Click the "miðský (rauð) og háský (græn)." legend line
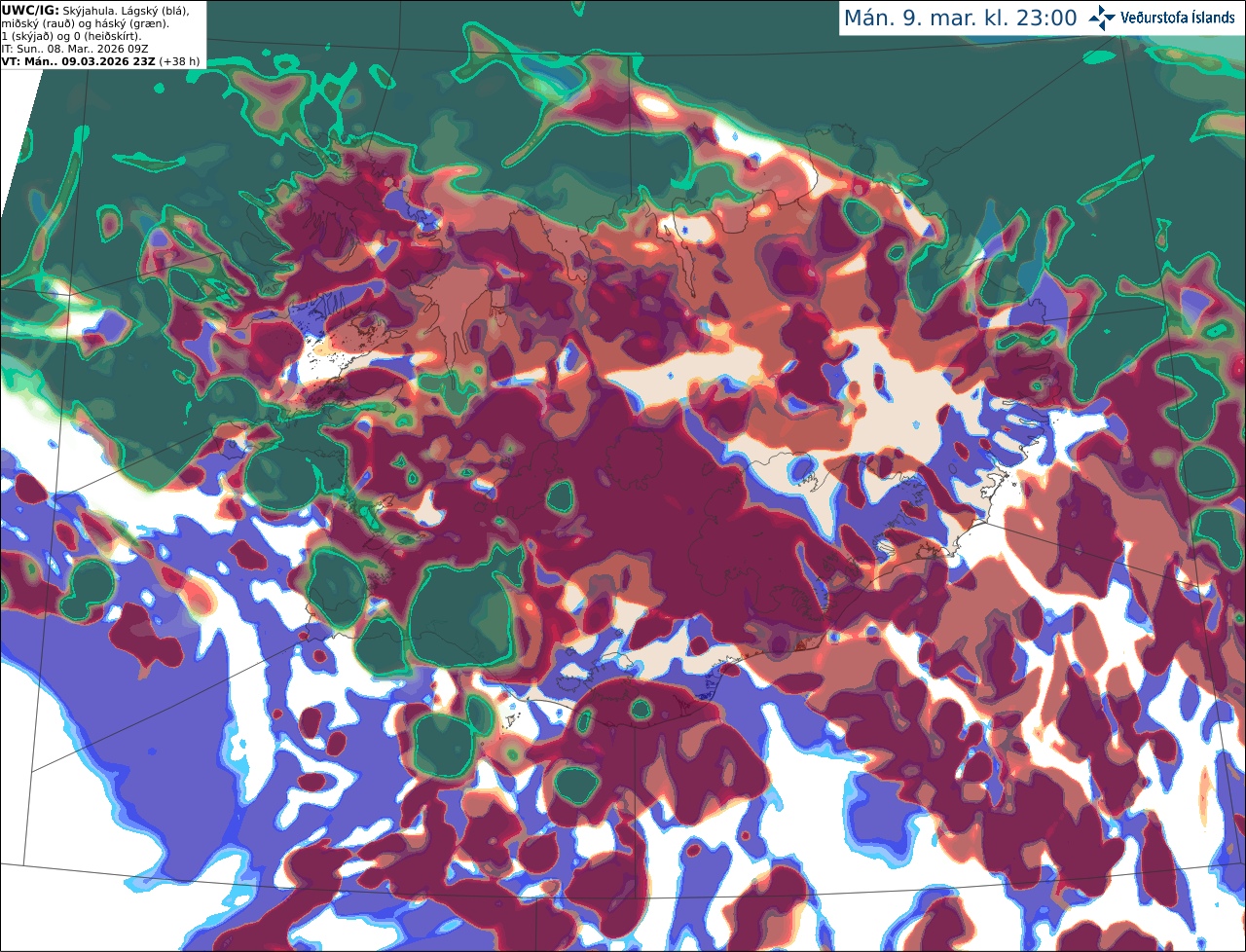The width and height of the screenshot is (1246, 952). (85, 23)
